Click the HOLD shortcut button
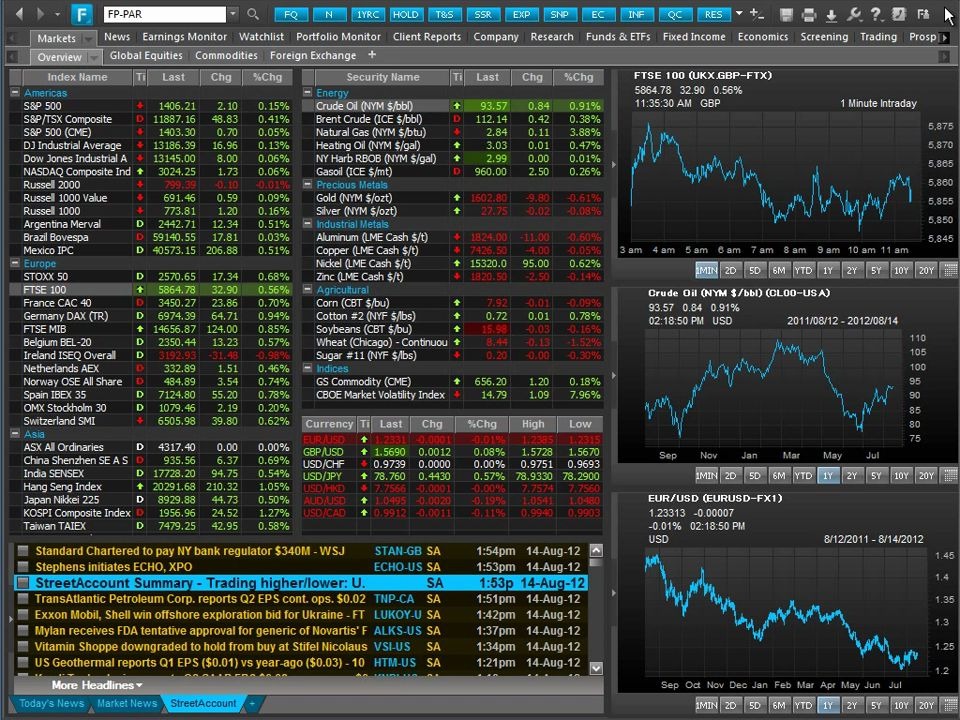Screen dimensions: 960x720 click(406, 14)
